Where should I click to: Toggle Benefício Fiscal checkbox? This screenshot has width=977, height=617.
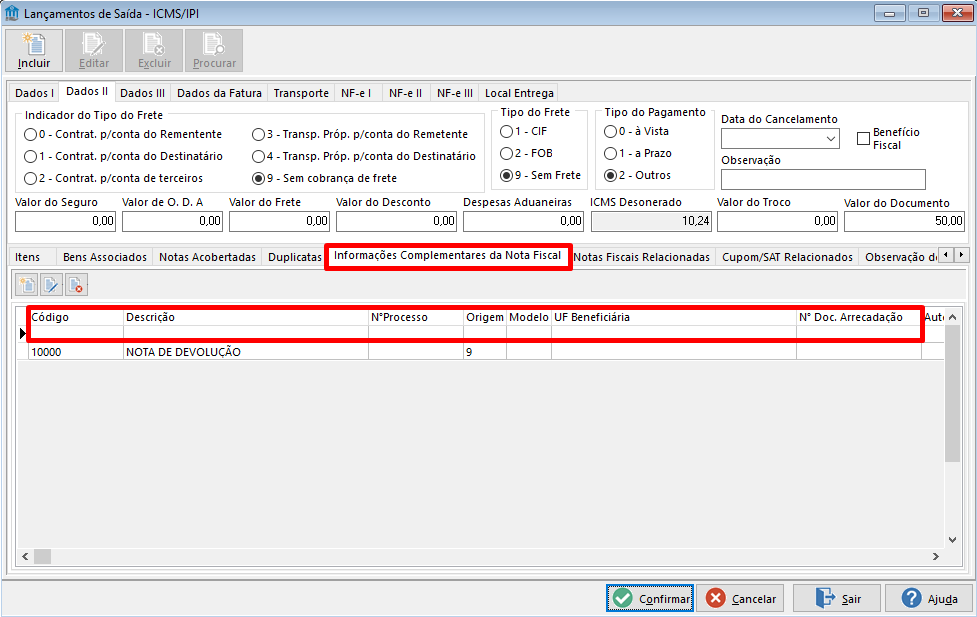(x=864, y=138)
